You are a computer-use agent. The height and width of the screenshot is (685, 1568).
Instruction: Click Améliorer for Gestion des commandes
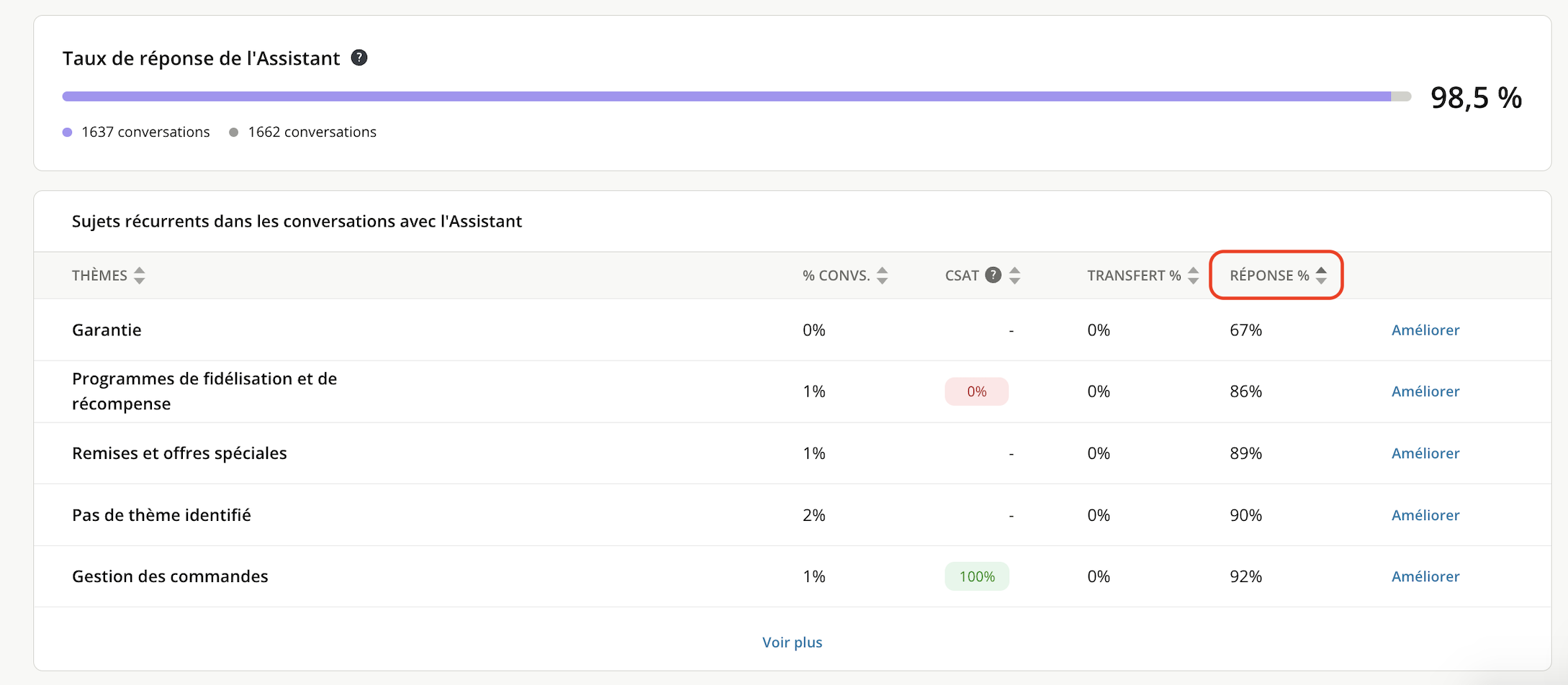coord(1425,576)
